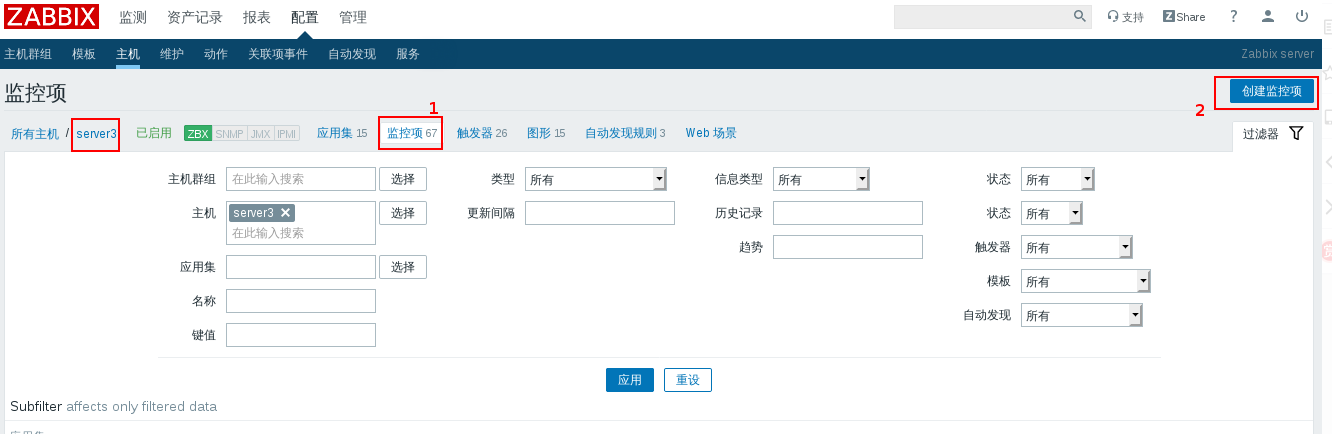Image resolution: width=1332 pixels, height=434 pixels.
Task: Open the user profile icon
Action: point(1268,16)
